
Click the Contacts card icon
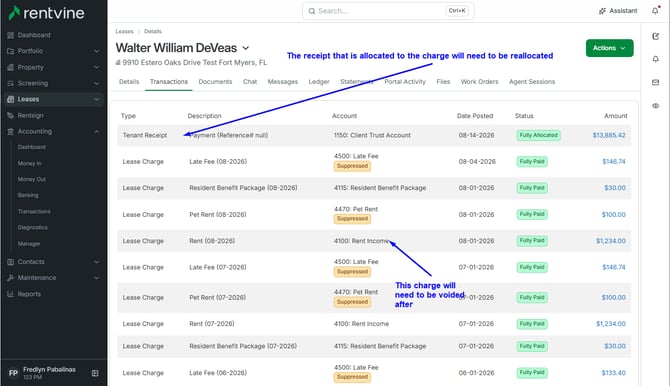pos(11,262)
